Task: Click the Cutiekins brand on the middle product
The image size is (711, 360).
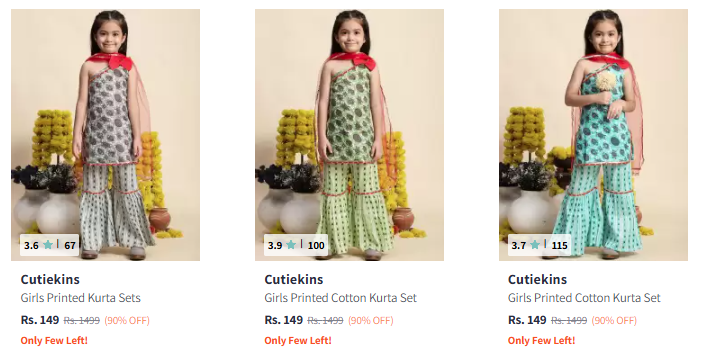Action: (294, 279)
